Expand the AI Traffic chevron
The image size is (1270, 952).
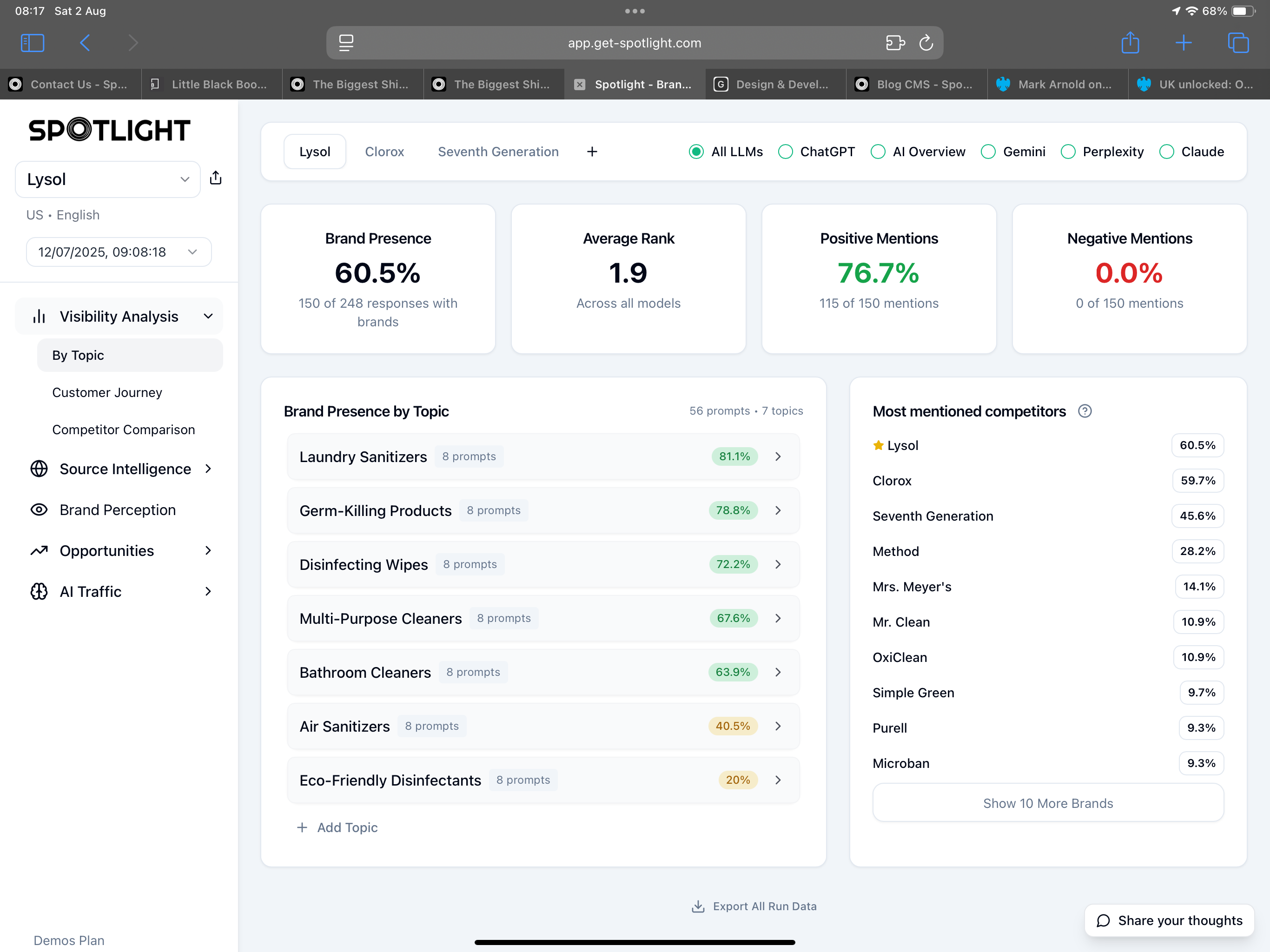pyautogui.click(x=208, y=591)
